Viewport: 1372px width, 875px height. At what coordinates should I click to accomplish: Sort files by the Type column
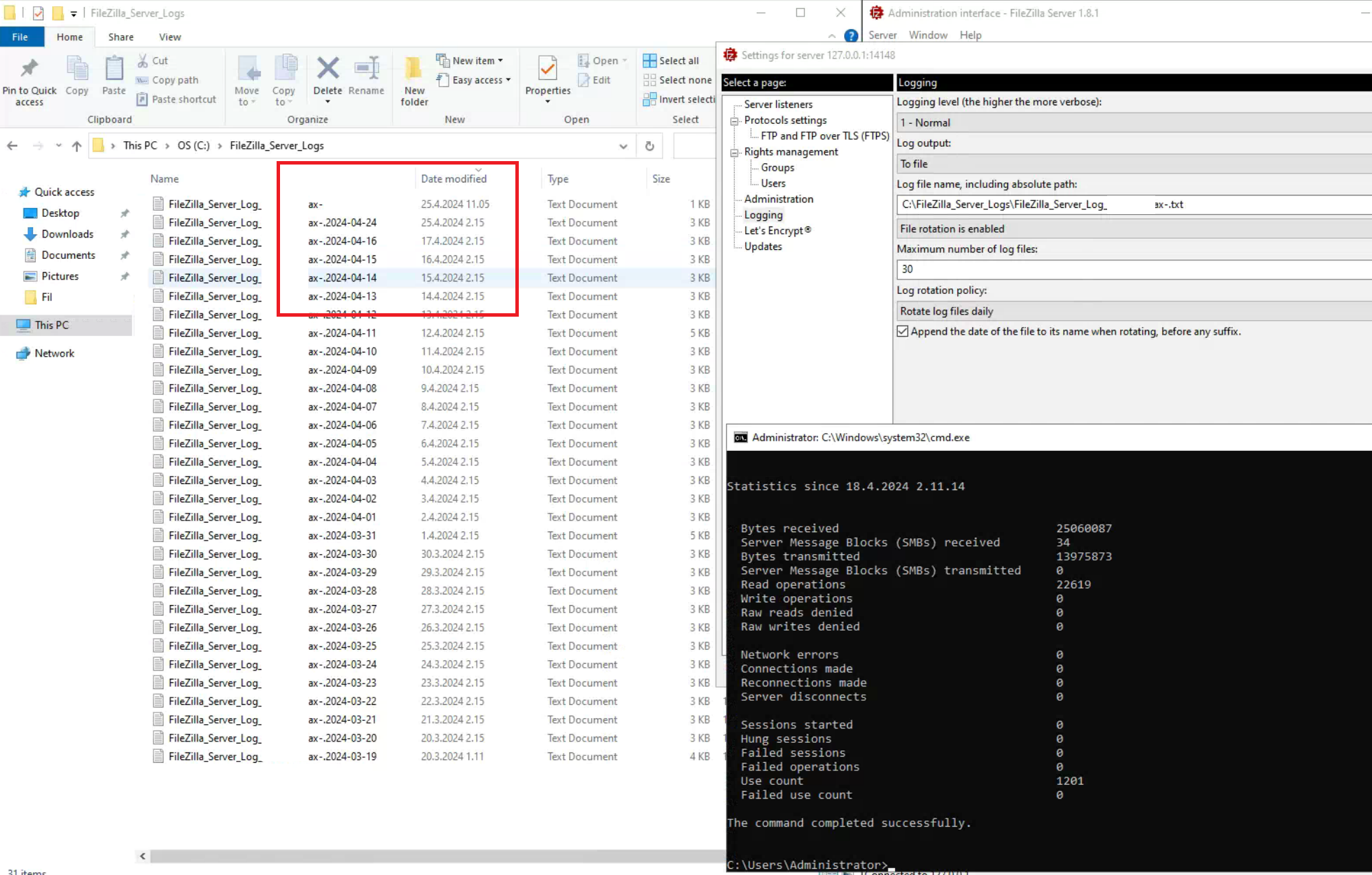click(x=558, y=179)
